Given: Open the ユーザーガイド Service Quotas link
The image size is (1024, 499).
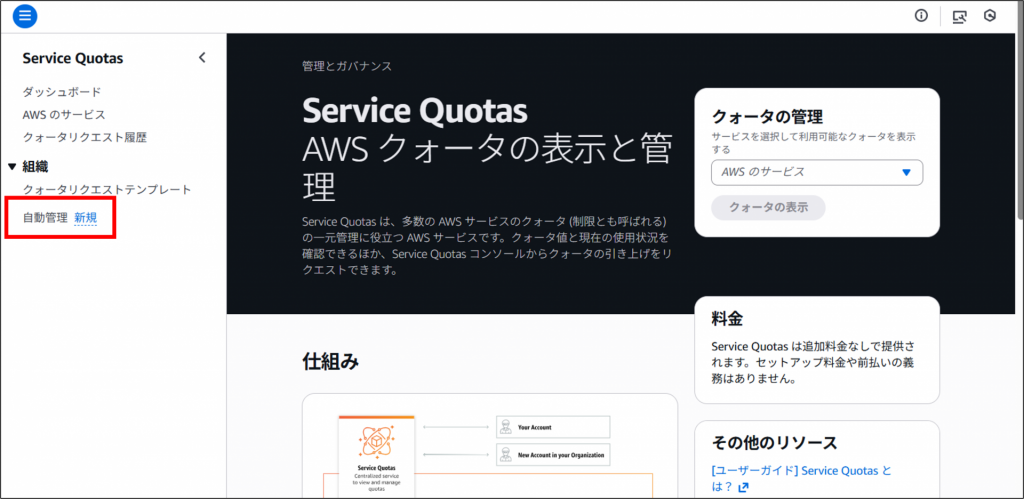Looking at the screenshot, I should click(x=800, y=470).
